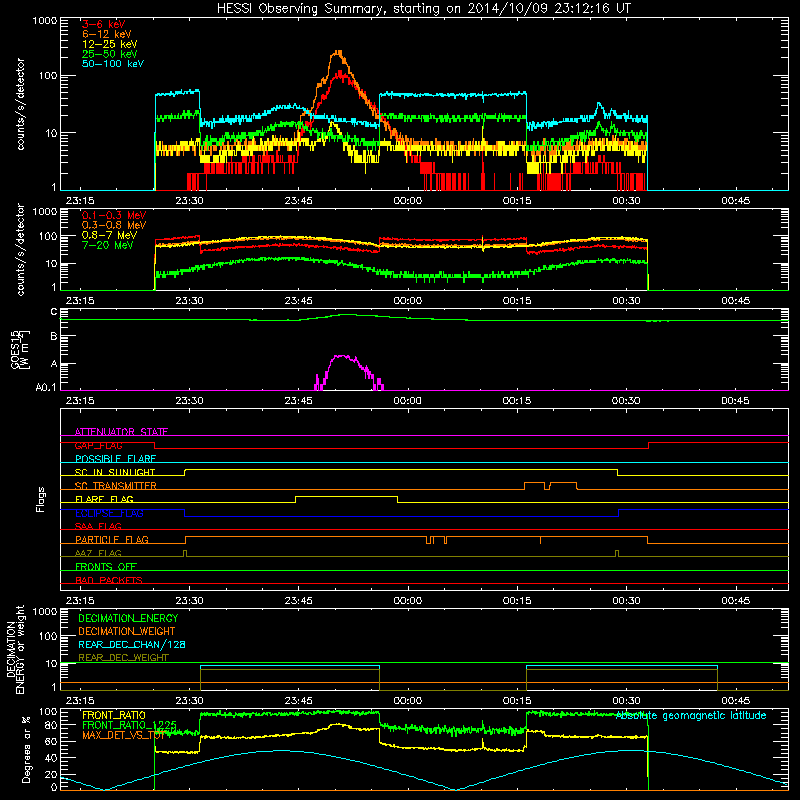
Task: Click the DECIMATION_ENERGY legend label
Action: 128,618
